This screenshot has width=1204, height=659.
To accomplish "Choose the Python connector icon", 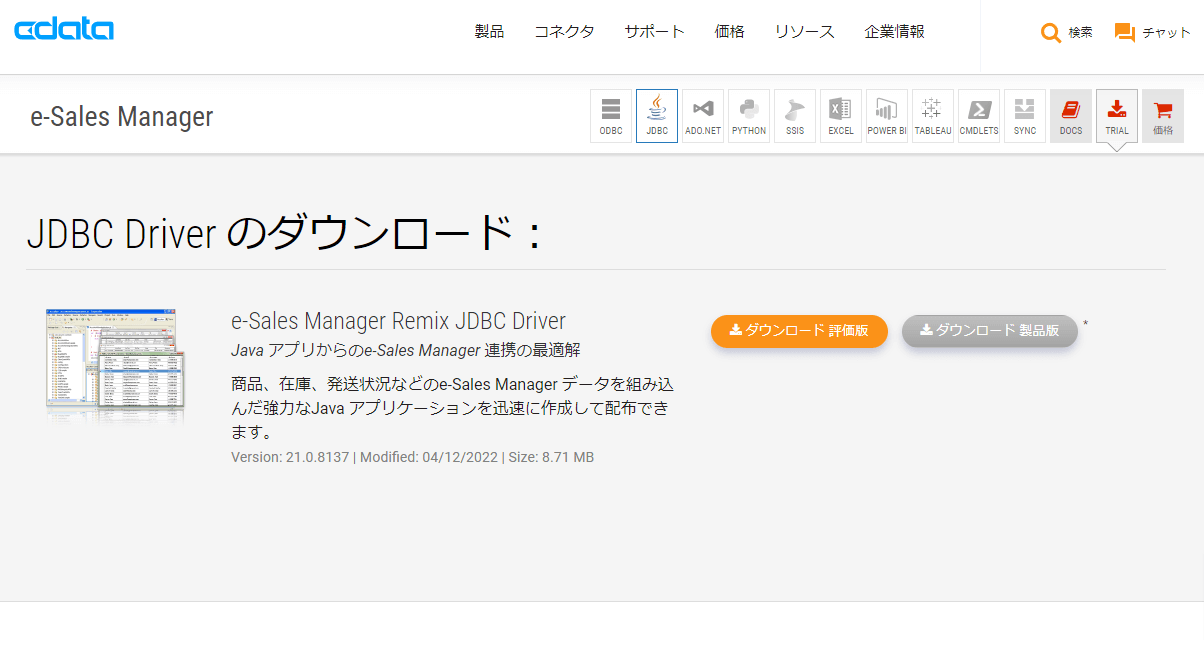I will [x=749, y=116].
